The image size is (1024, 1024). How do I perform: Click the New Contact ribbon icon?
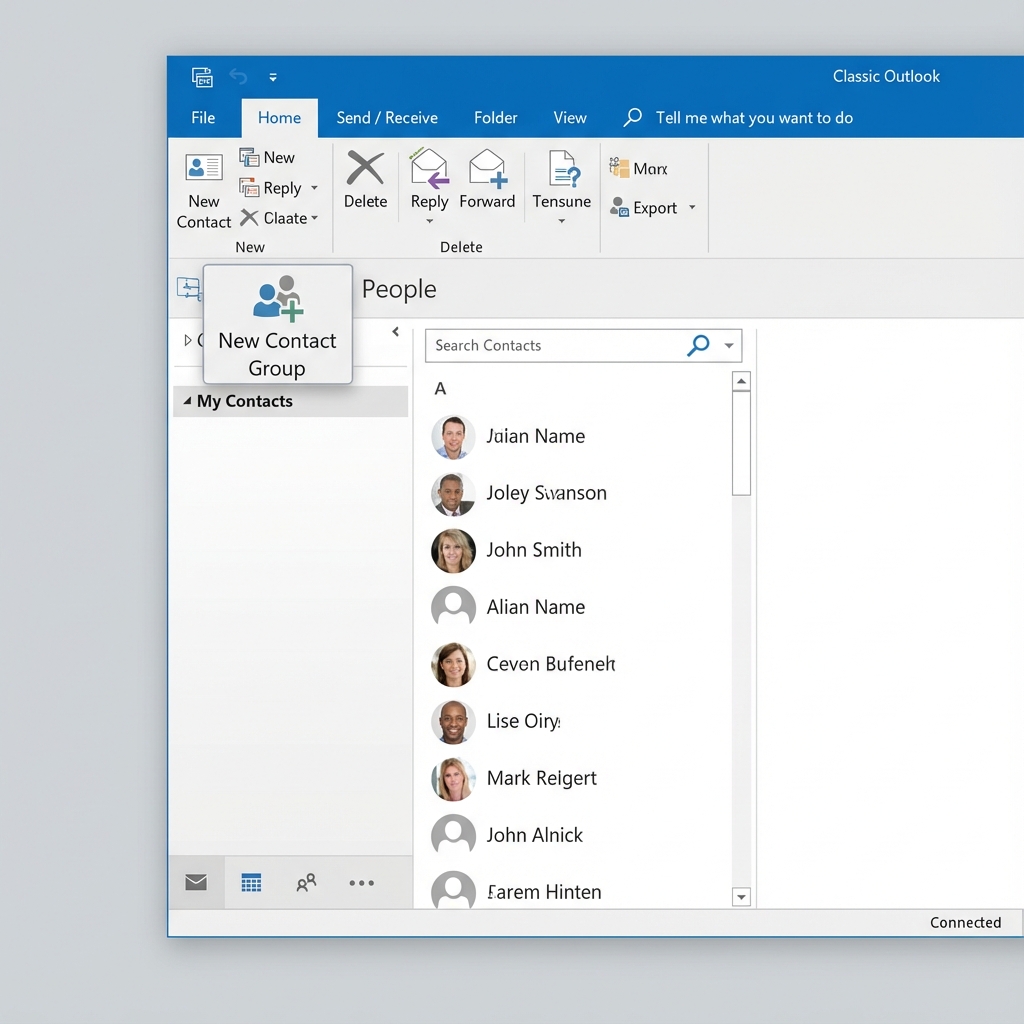pos(204,167)
